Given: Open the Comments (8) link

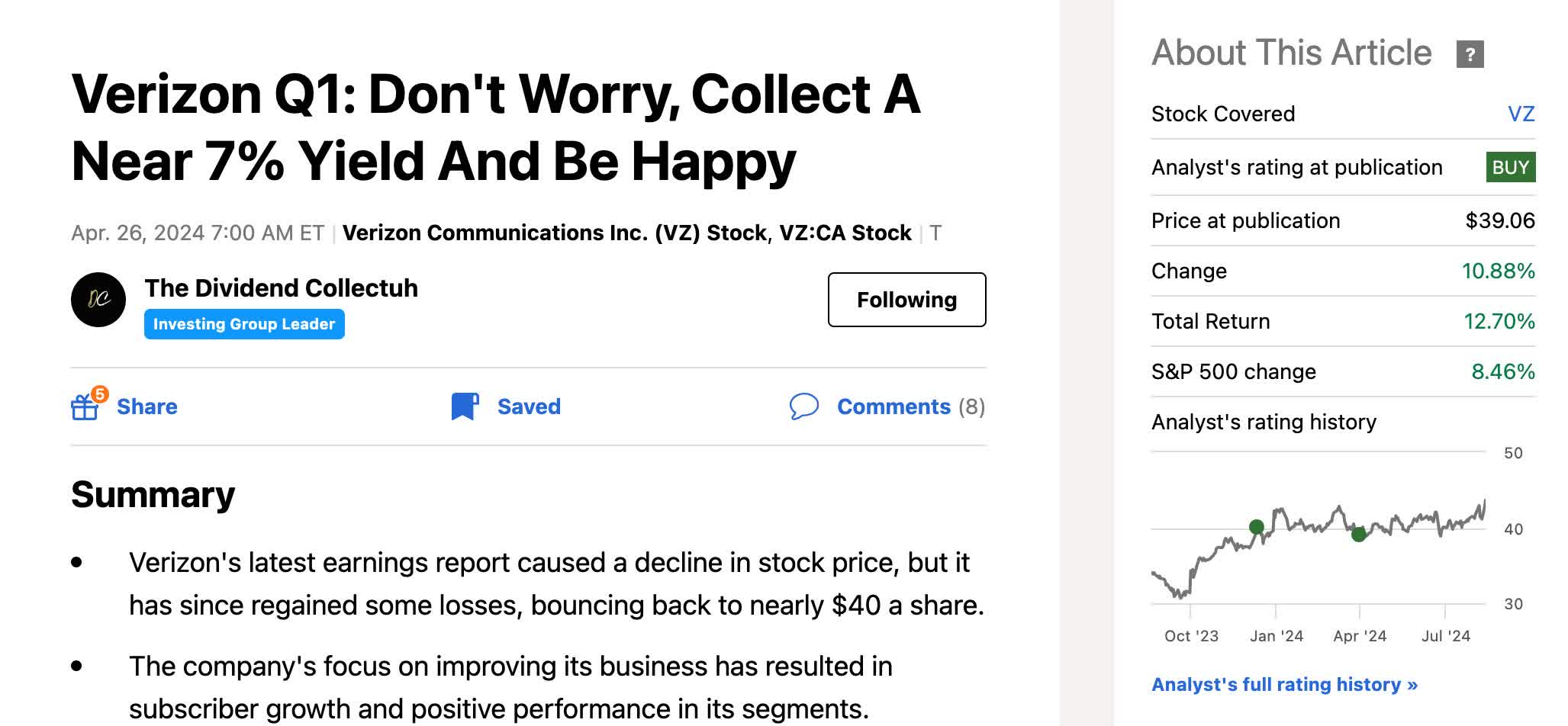Looking at the screenshot, I should (x=910, y=406).
